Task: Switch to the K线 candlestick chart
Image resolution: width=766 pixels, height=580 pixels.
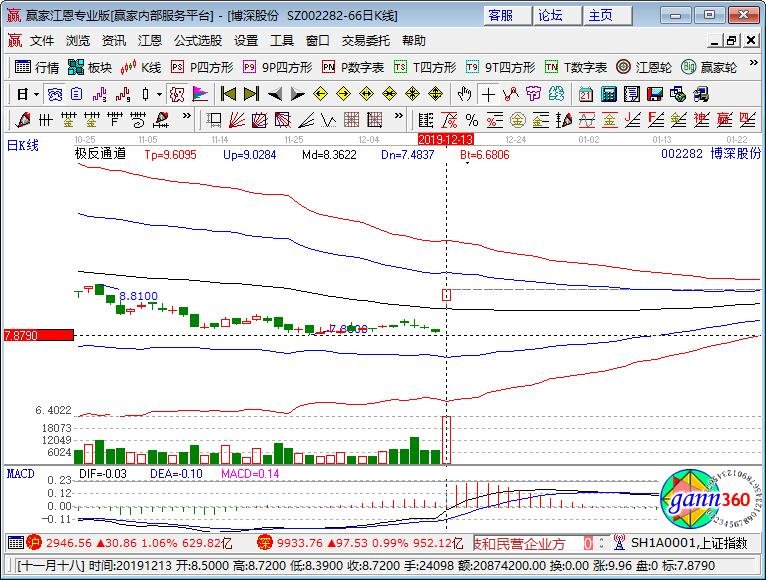Action: [x=141, y=67]
